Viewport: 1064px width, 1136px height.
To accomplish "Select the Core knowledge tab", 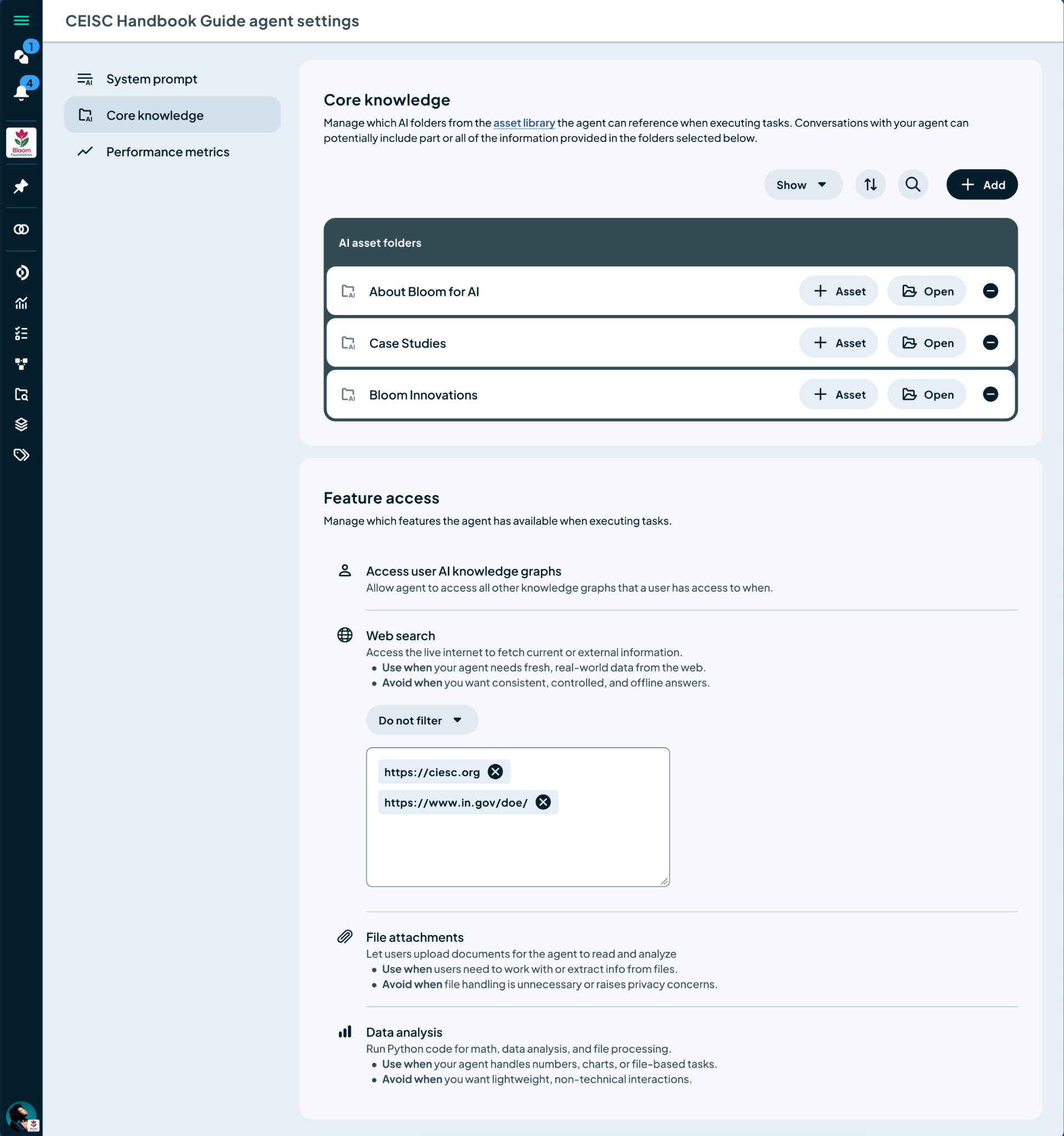I will click(172, 115).
